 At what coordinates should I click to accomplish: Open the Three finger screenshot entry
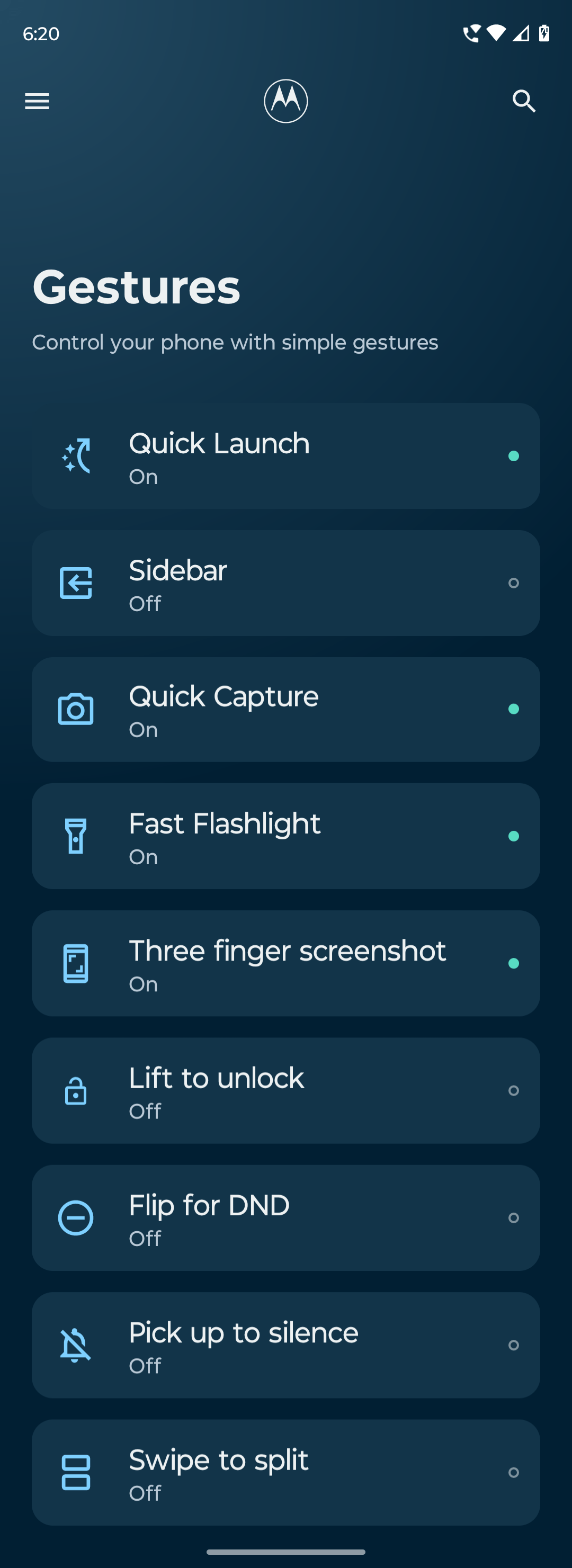tap(286, 964)
